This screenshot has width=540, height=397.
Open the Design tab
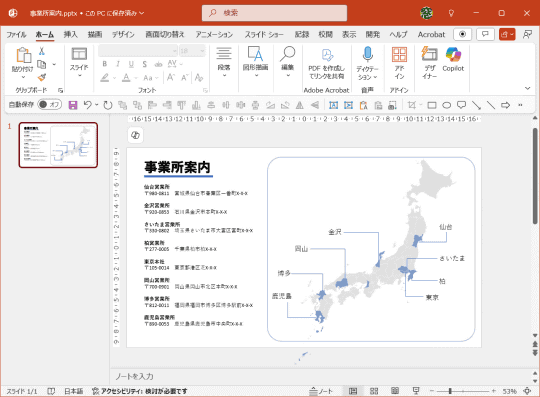point(123,34)
